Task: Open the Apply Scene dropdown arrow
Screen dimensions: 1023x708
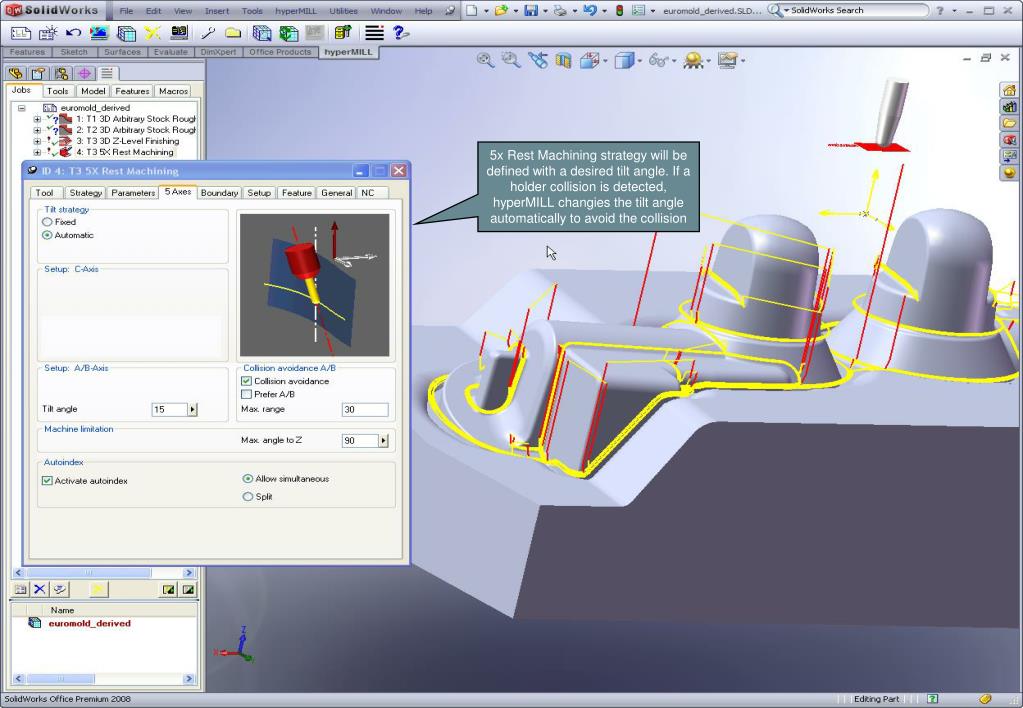Action: tap(709, 61)
